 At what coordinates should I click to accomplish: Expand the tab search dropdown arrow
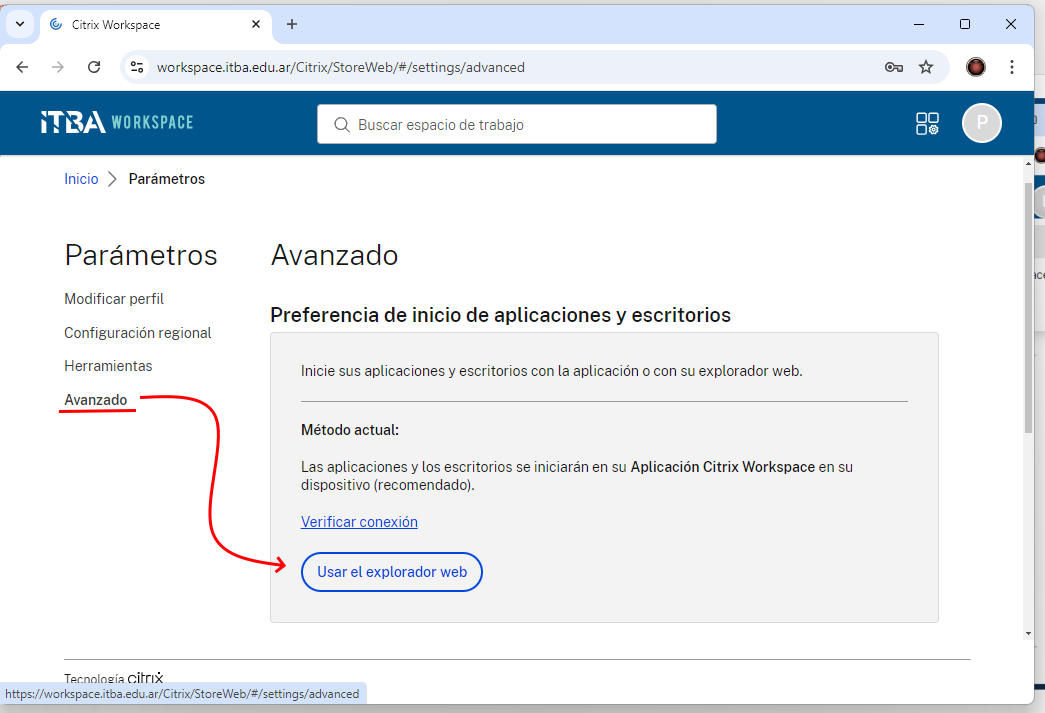coord(19,24)
